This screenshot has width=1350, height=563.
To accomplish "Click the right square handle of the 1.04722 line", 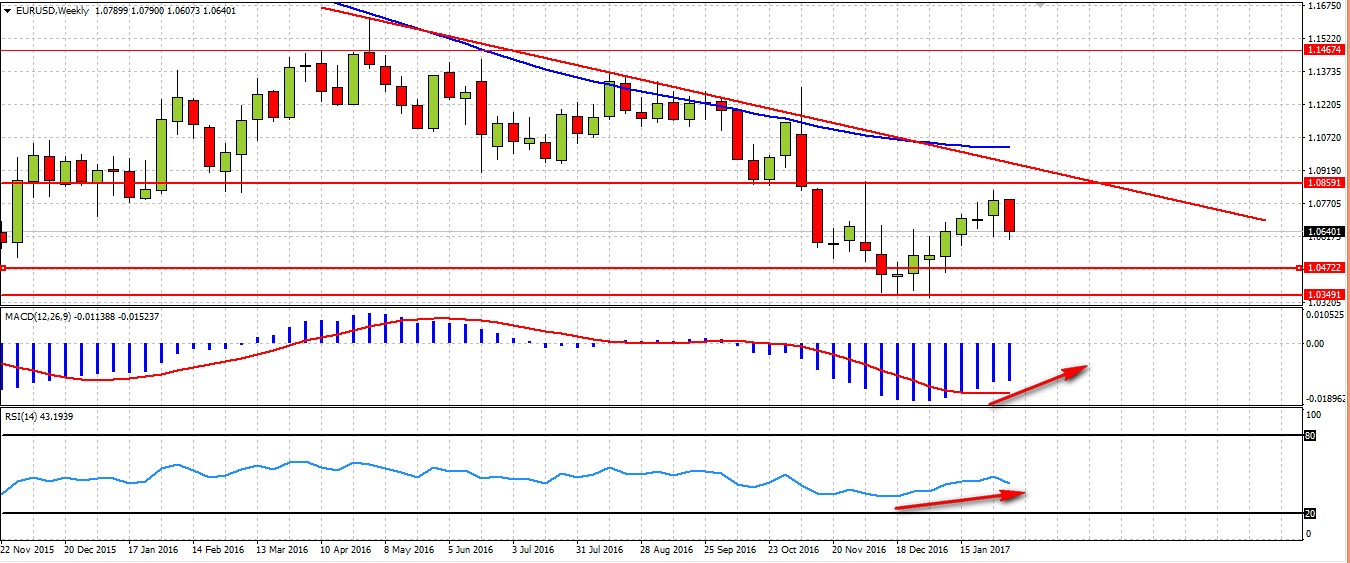I will (1298, 268).
